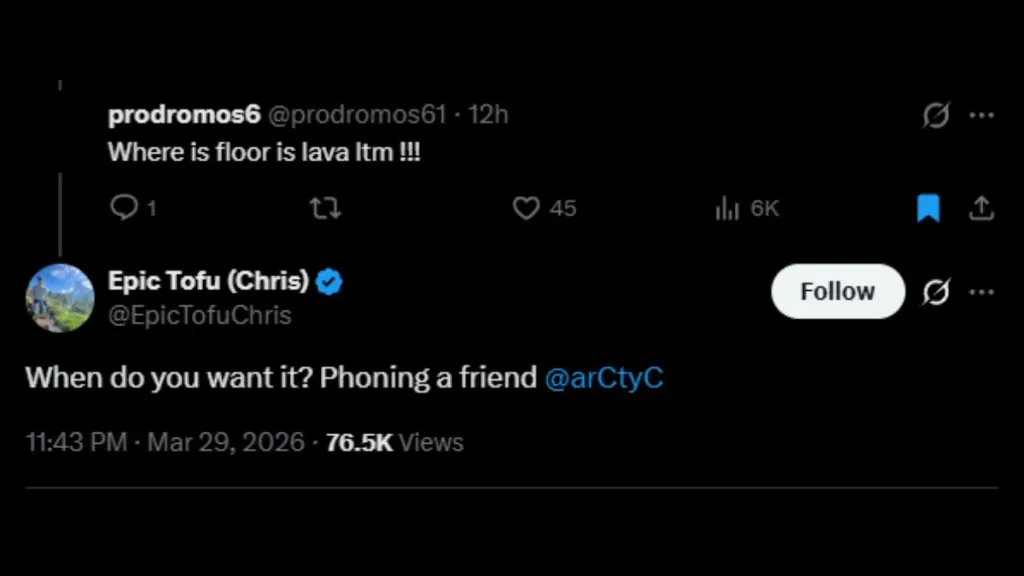This screenshot has height=576, width=1024.
Task: Open the @EpicTofuChris handle
Action: coord(200,315)
